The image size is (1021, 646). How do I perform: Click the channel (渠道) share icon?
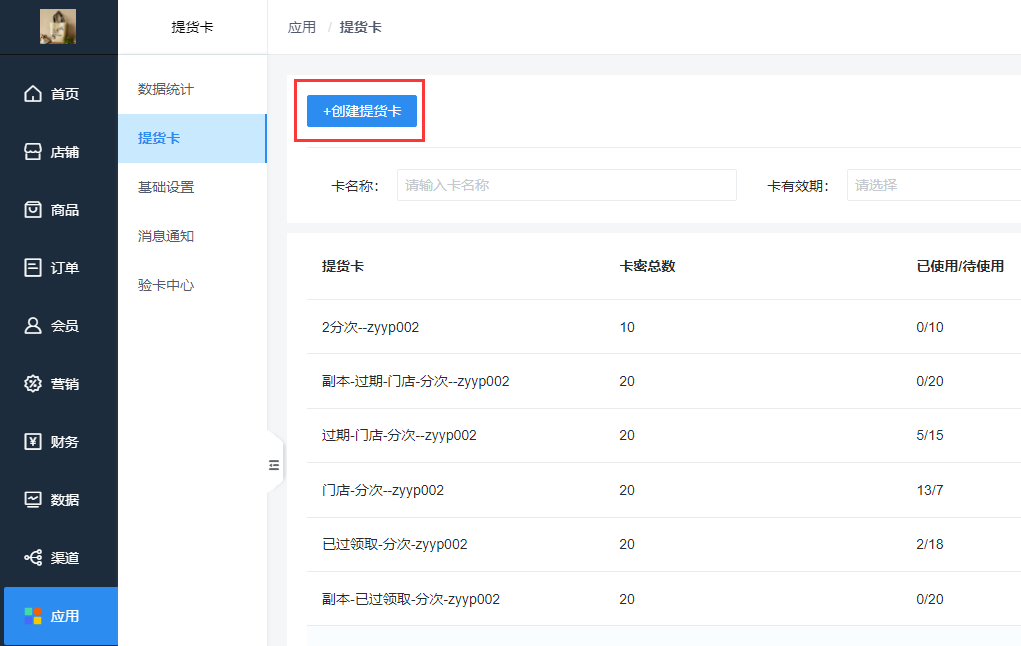point(33,558)
